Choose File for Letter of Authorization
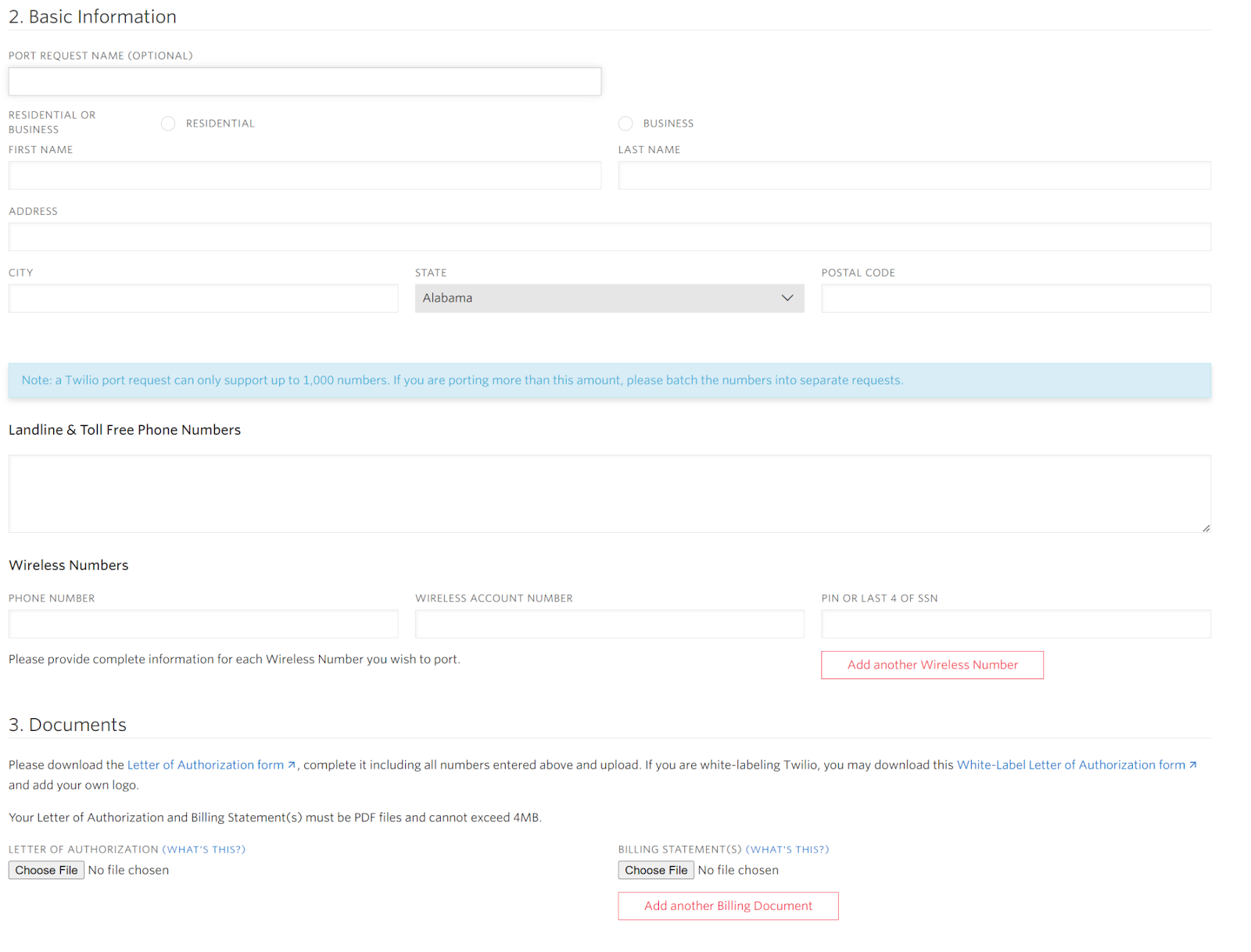This screenshot has height=952, width=1251. tap(46, 871)
